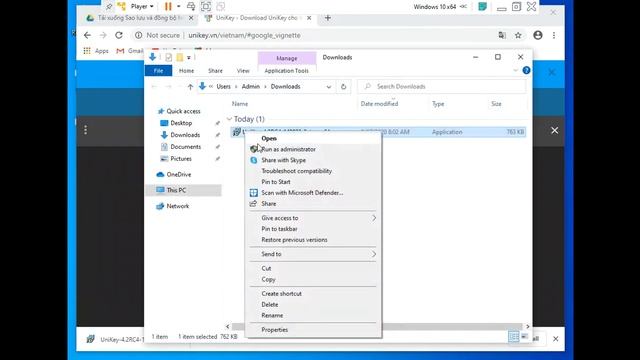Click the Admin breadcrumb in the address bar
This screenshot has height=360, width=640.
pos(251,87)
